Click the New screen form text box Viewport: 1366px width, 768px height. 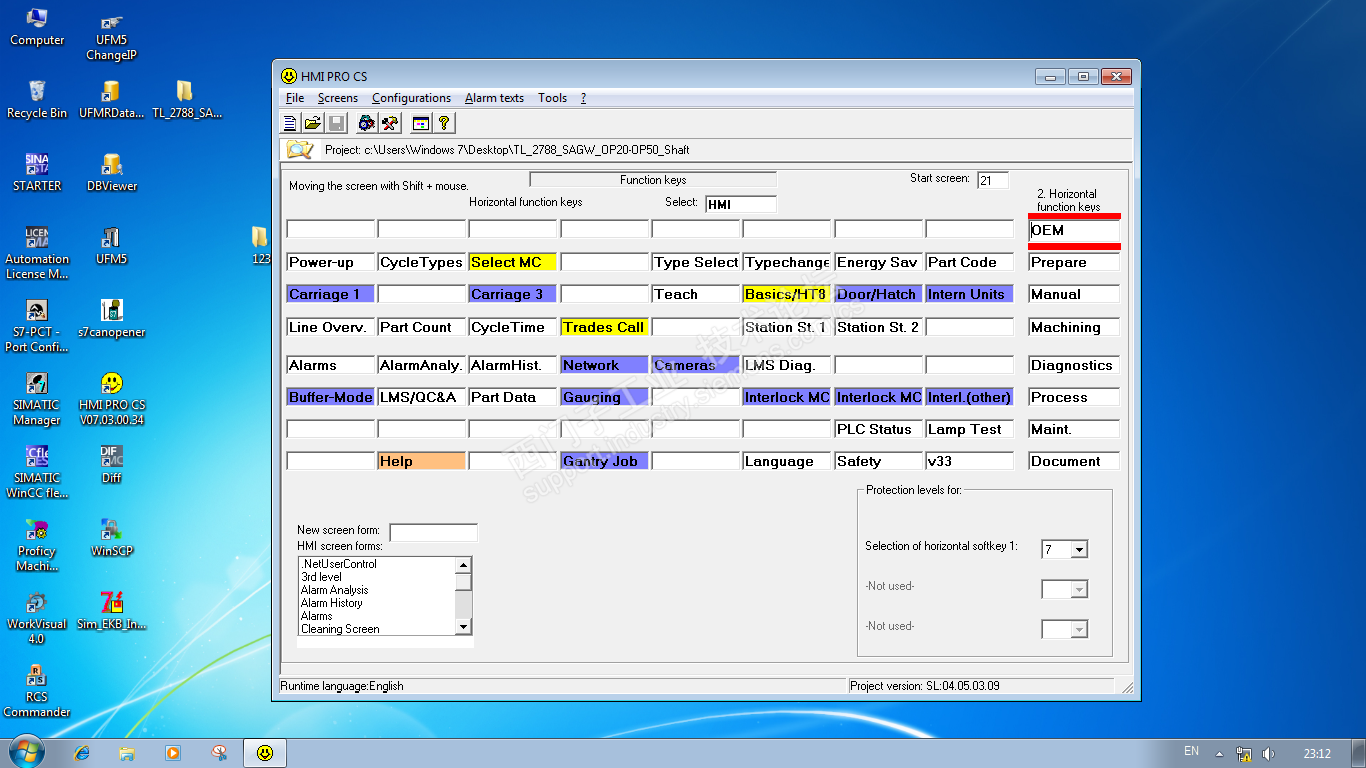(x=433, y=532)
